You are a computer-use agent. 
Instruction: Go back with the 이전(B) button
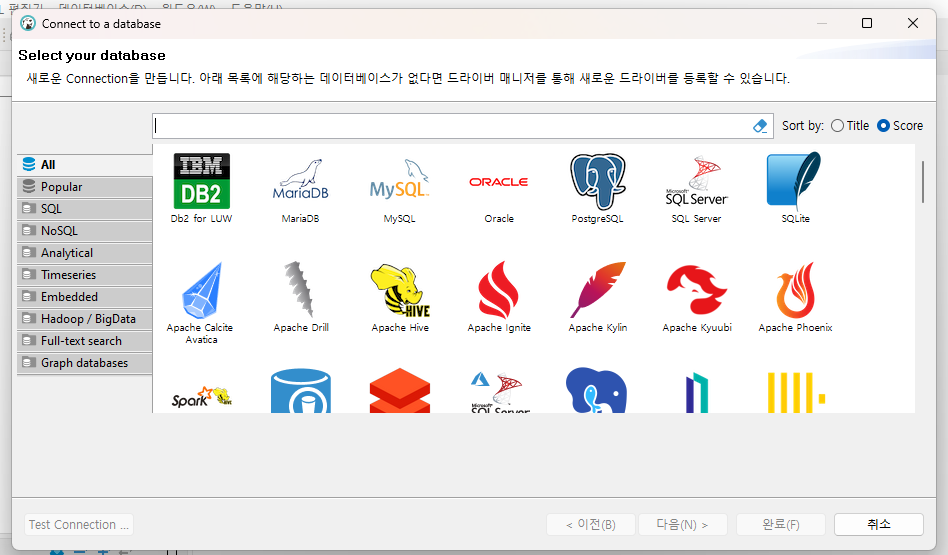point(591,525)
